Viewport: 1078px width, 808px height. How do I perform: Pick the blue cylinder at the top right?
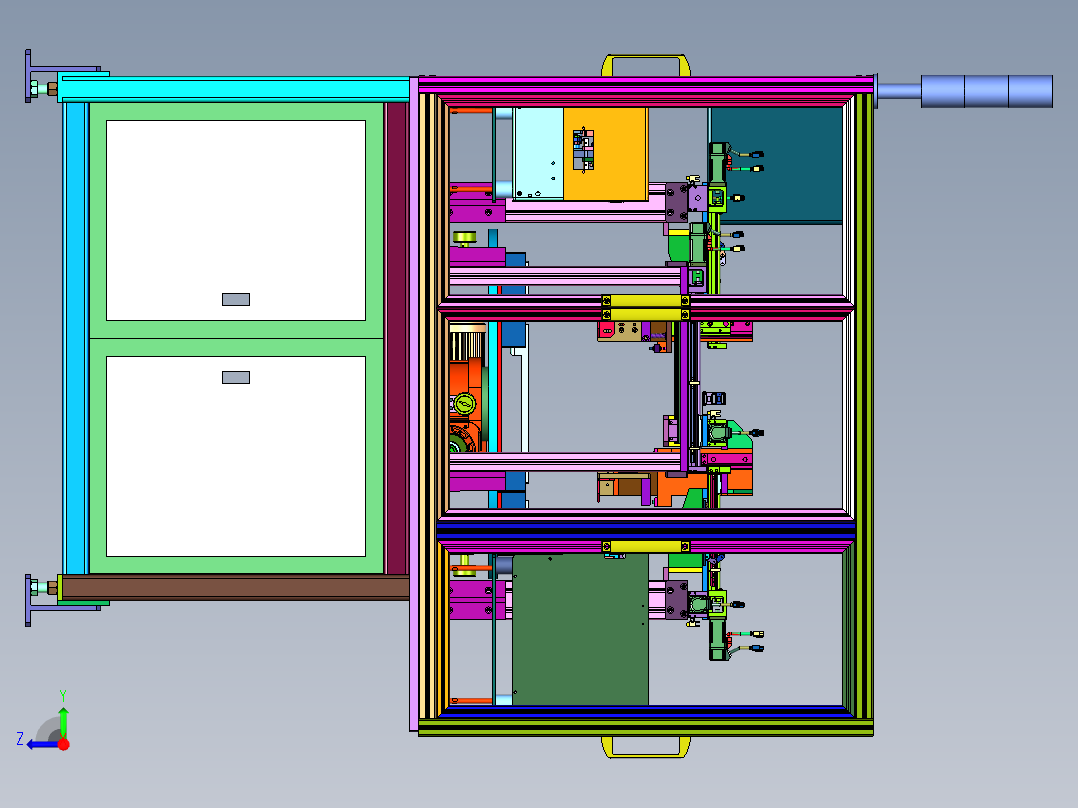pos(985,91)
